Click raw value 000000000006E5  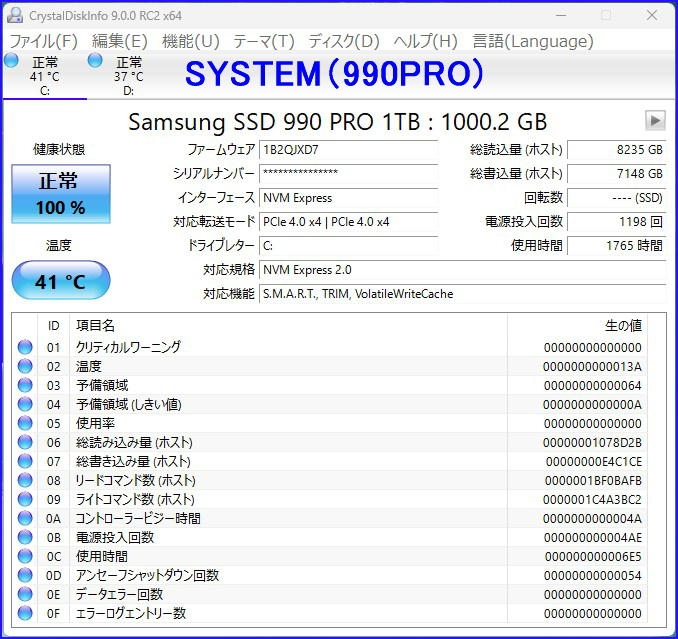click(593, 557)
